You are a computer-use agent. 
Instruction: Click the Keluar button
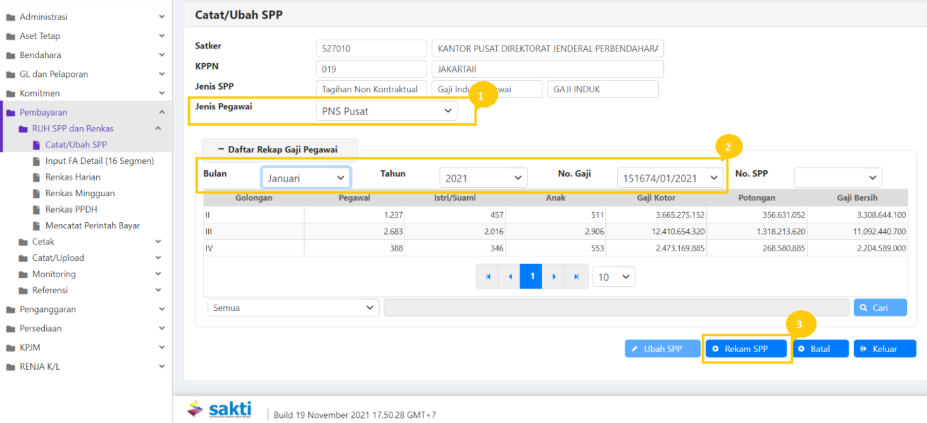click(884, 349)
